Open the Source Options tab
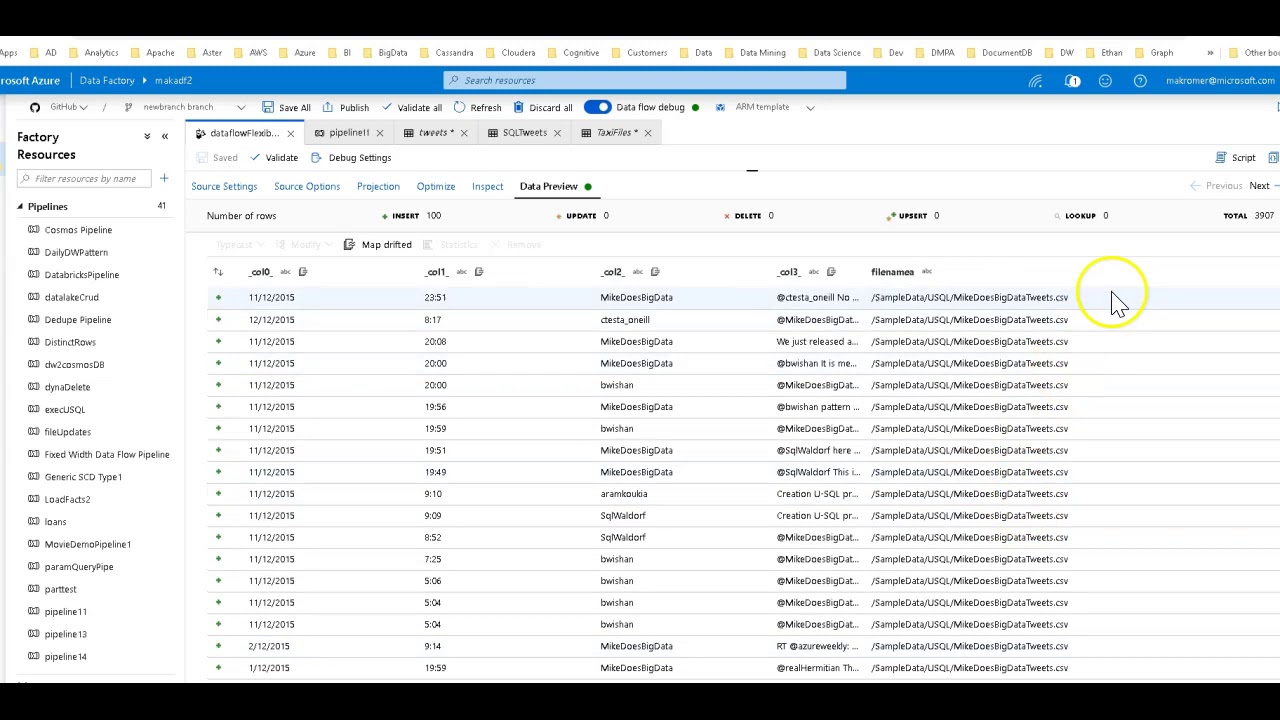 point(307,187)
